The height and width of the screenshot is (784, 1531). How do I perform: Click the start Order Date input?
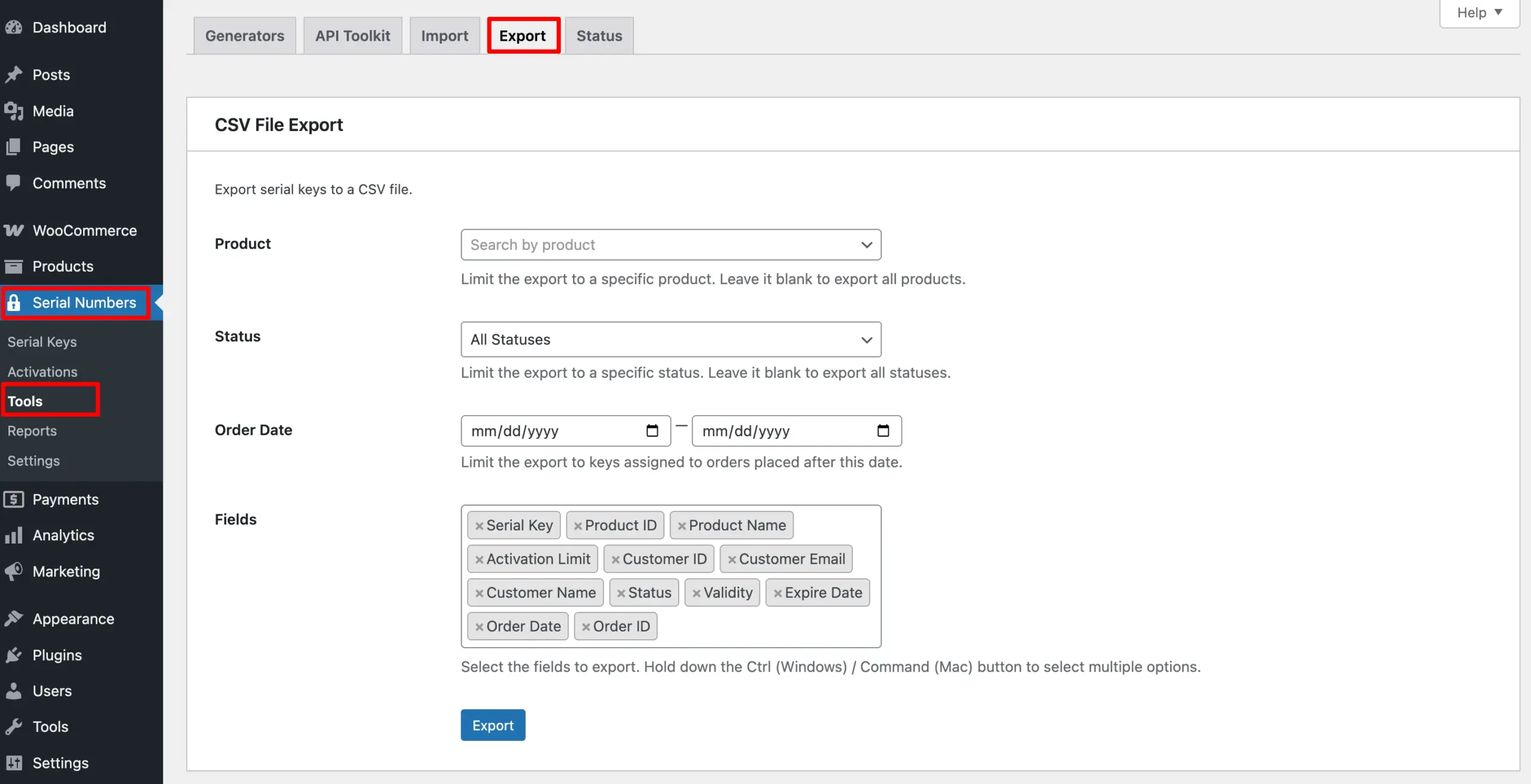[566, 431]
